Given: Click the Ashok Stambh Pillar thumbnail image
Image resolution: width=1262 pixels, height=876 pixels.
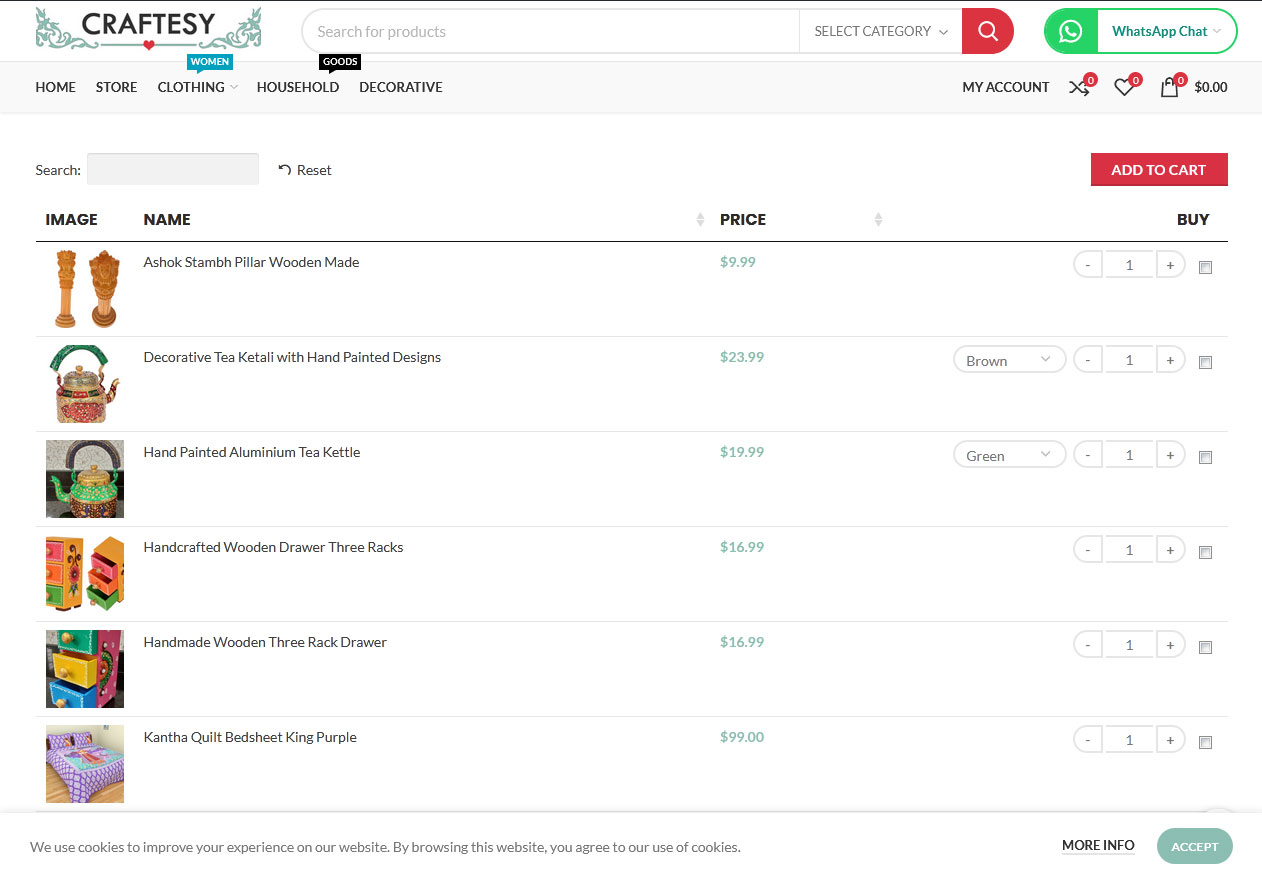Looking at the screenshot, I should [85, 289].
